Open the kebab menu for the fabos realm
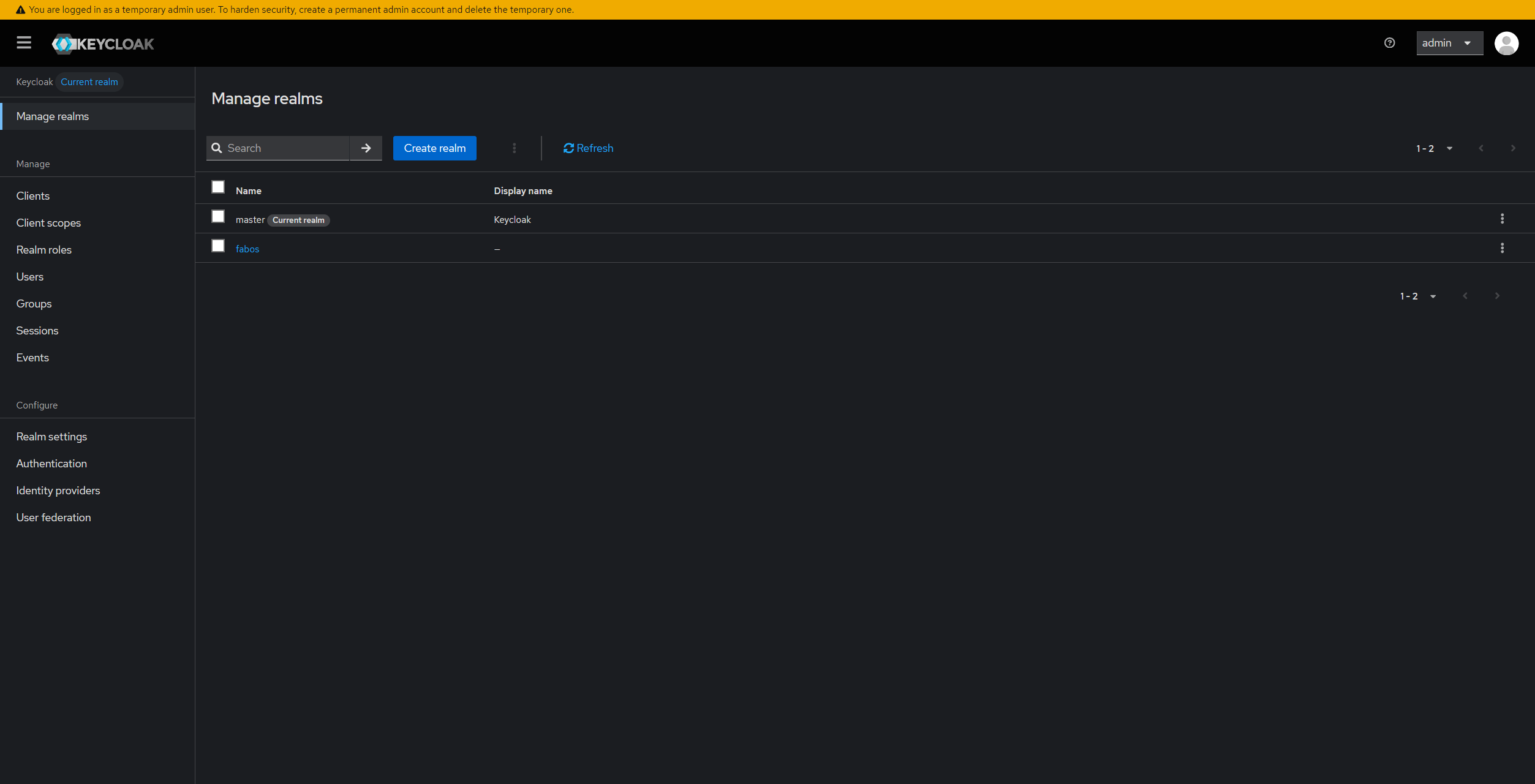This screenshot has width=1535, height=784. (x=1503, y=248)
